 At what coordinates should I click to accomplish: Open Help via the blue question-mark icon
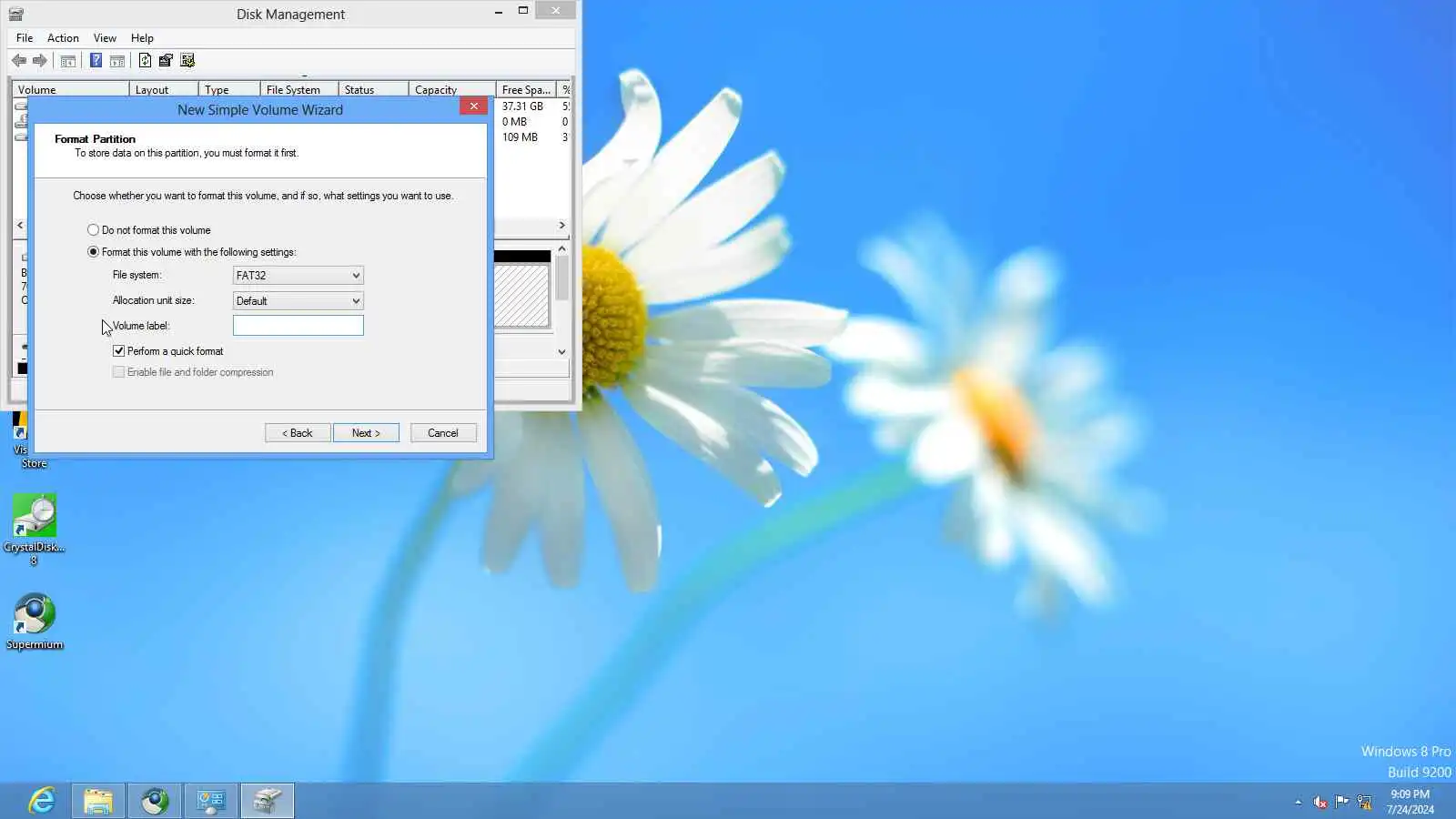click(x=96, y=61)
